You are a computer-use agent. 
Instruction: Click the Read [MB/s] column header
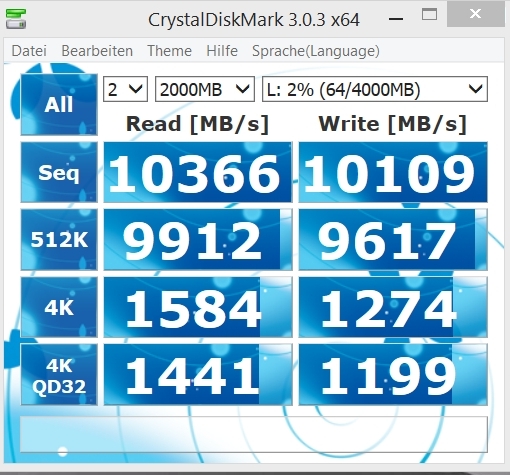click(197, 124)
